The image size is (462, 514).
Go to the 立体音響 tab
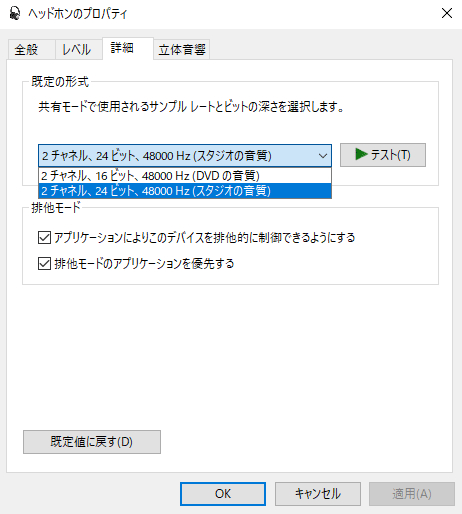(x=182, y=50)
